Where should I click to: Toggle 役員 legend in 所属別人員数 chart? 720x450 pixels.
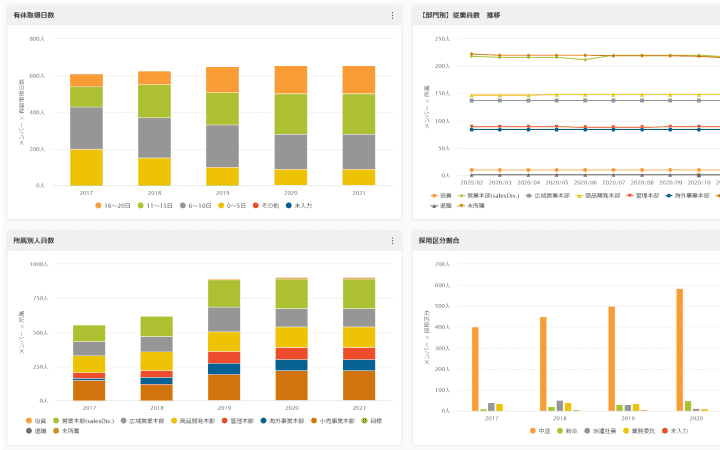point(36,421)
